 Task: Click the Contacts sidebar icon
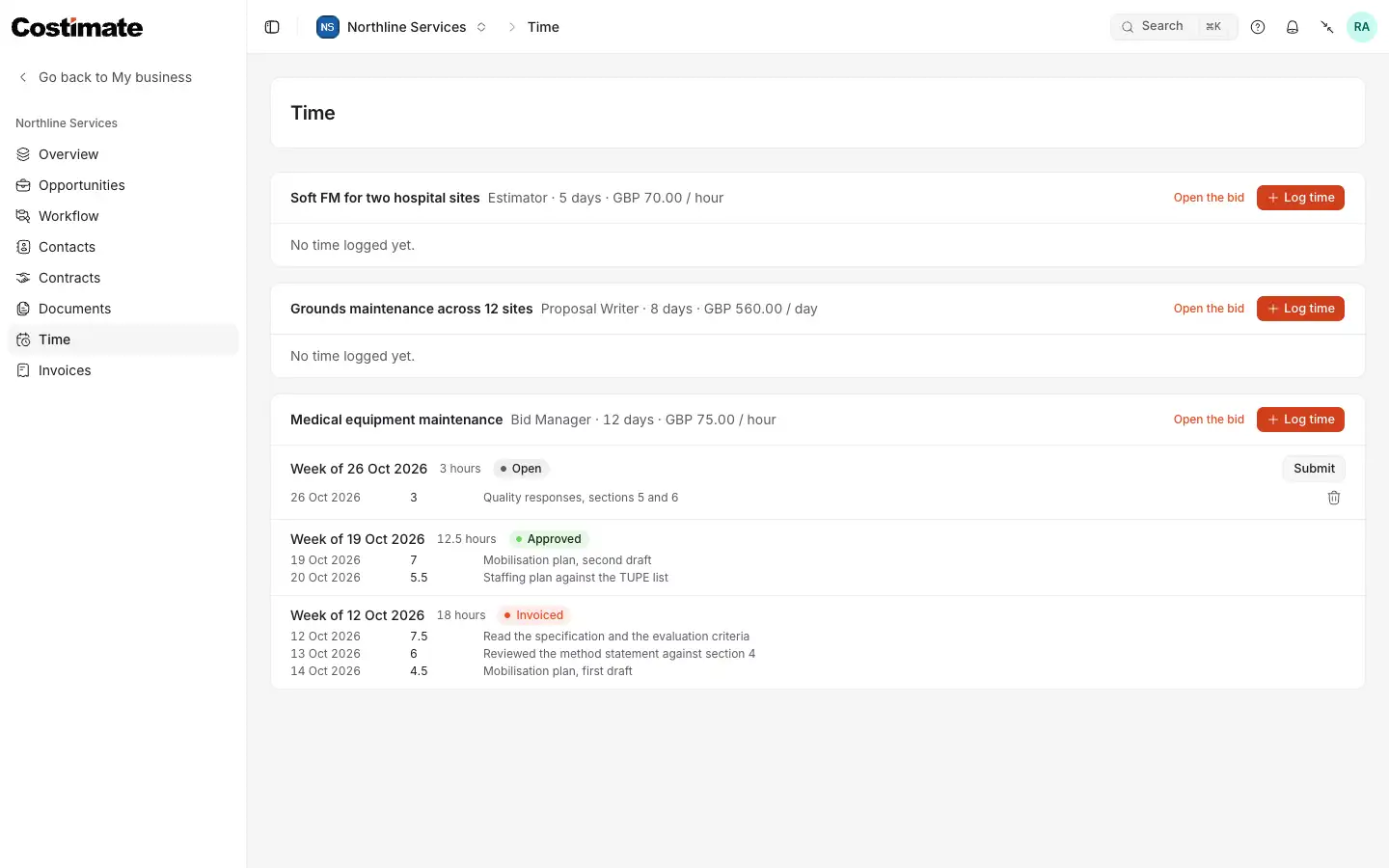pos(23,247)
